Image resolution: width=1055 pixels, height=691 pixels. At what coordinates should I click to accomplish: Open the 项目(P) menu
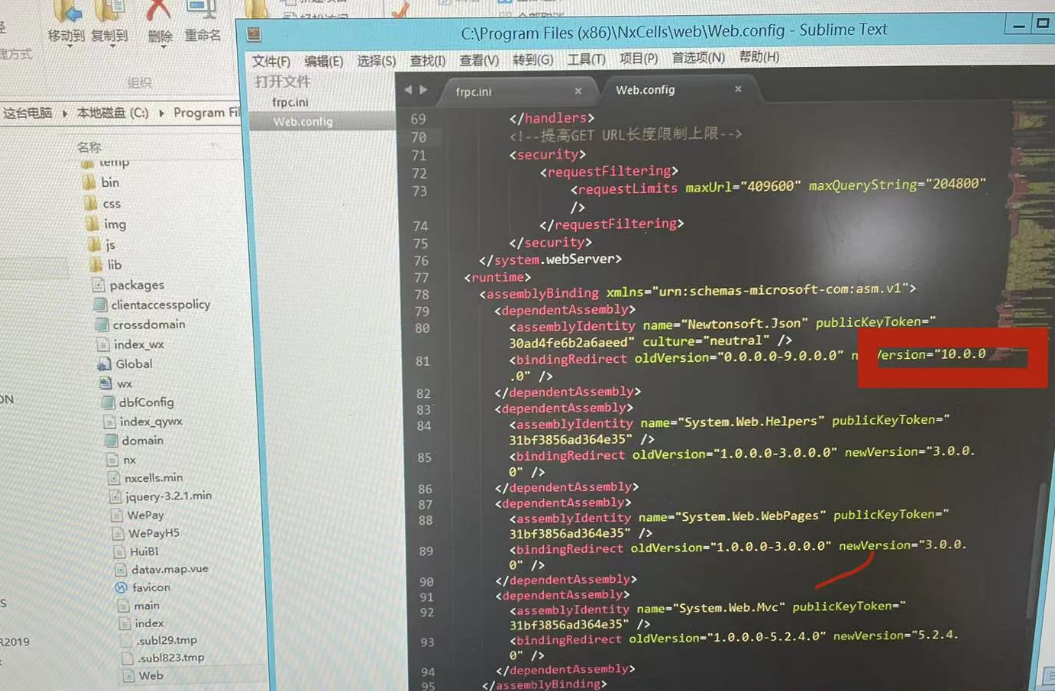[638, 59]
